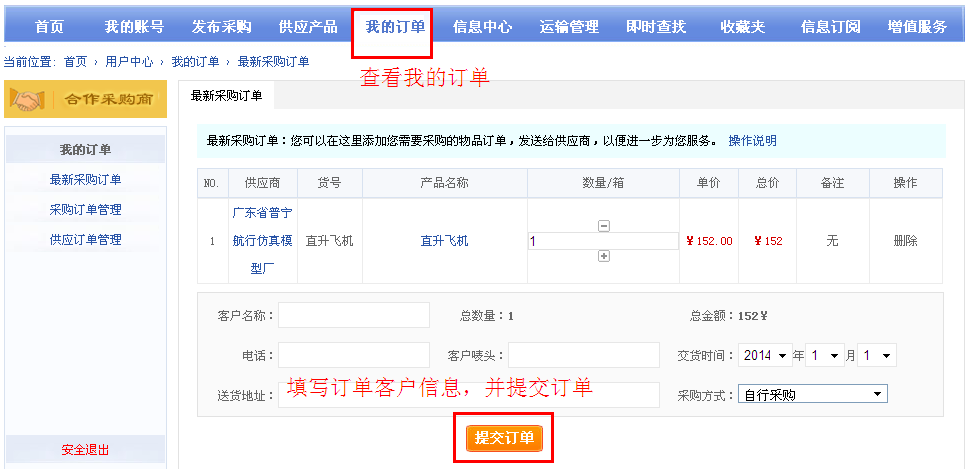This screenshot has height=469, width=966.
Task: Click the 客户名称 input field
Action: click(x=354, y=316)
